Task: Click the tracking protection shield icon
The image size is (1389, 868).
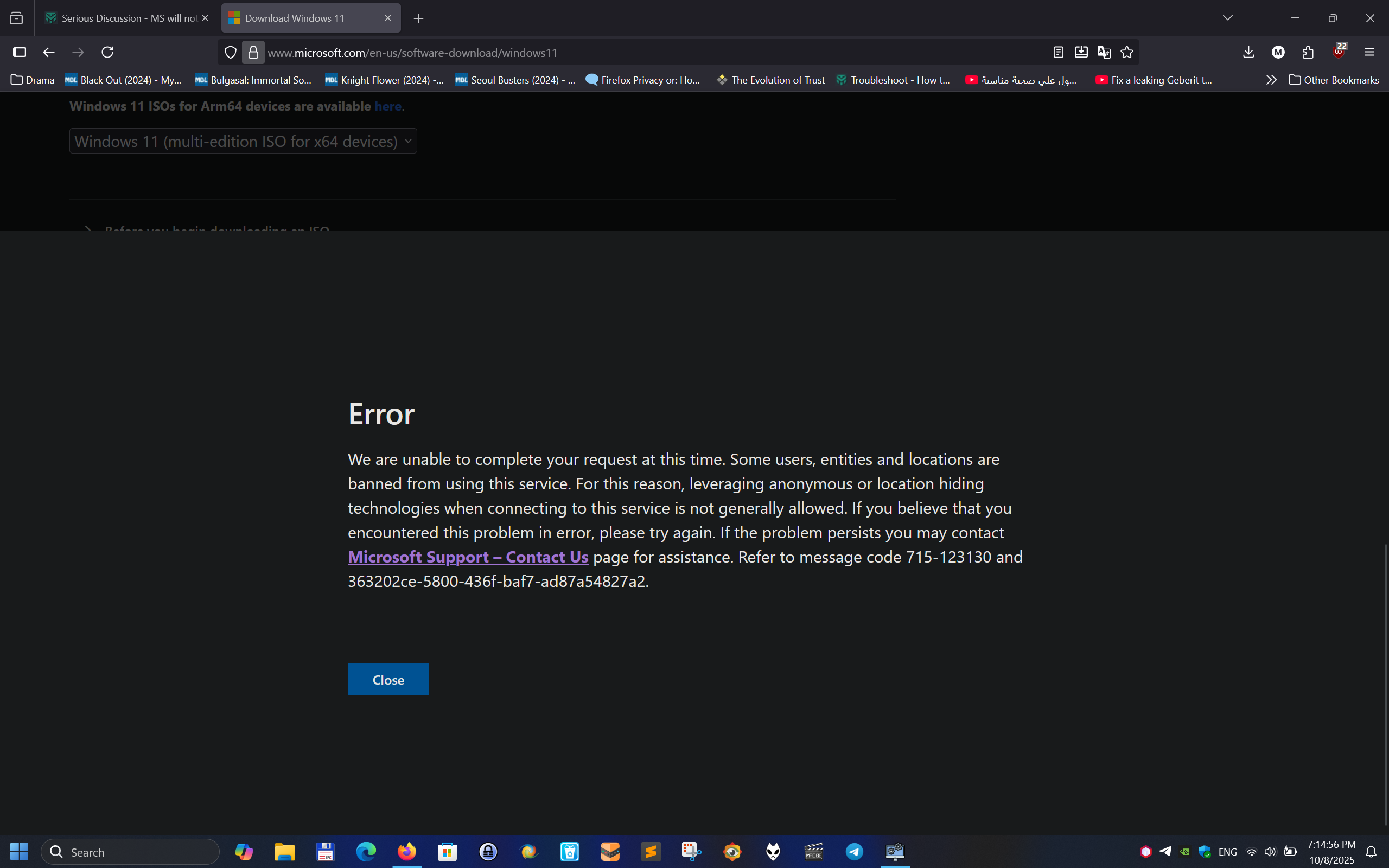Action: 230,52
